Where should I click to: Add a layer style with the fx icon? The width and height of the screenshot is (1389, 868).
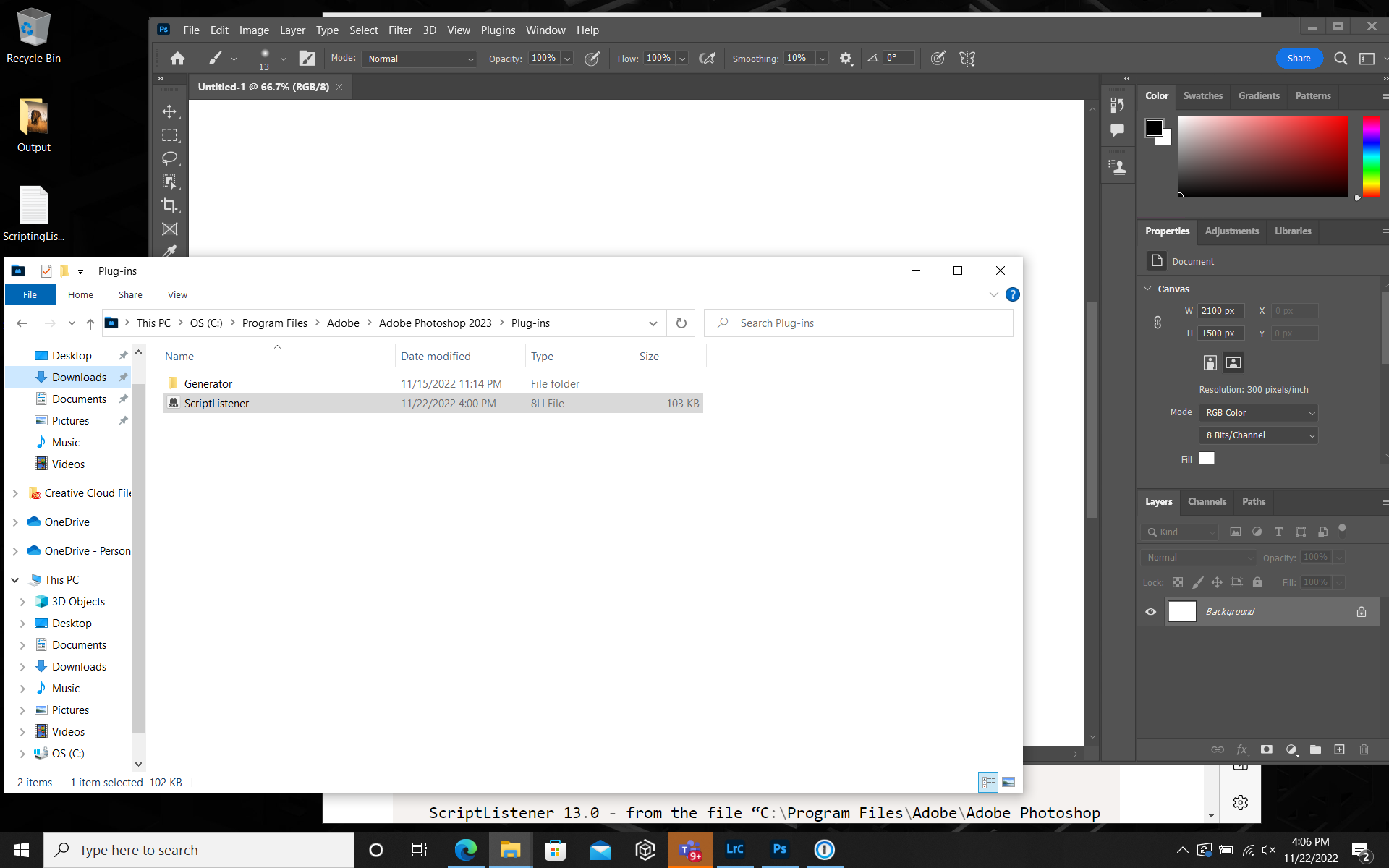[x=1243, y=750]
